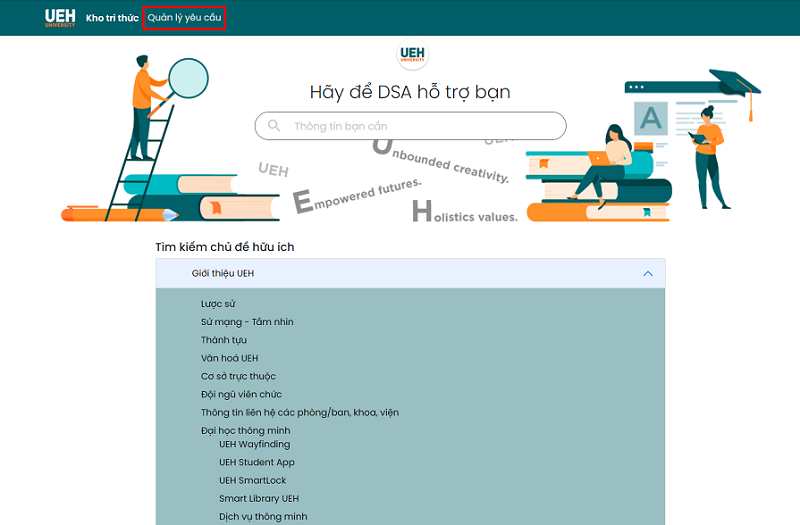Focus the 'Thông tin bạn cần' search field
Screen dimensions: 800x525
click(410, 126)
